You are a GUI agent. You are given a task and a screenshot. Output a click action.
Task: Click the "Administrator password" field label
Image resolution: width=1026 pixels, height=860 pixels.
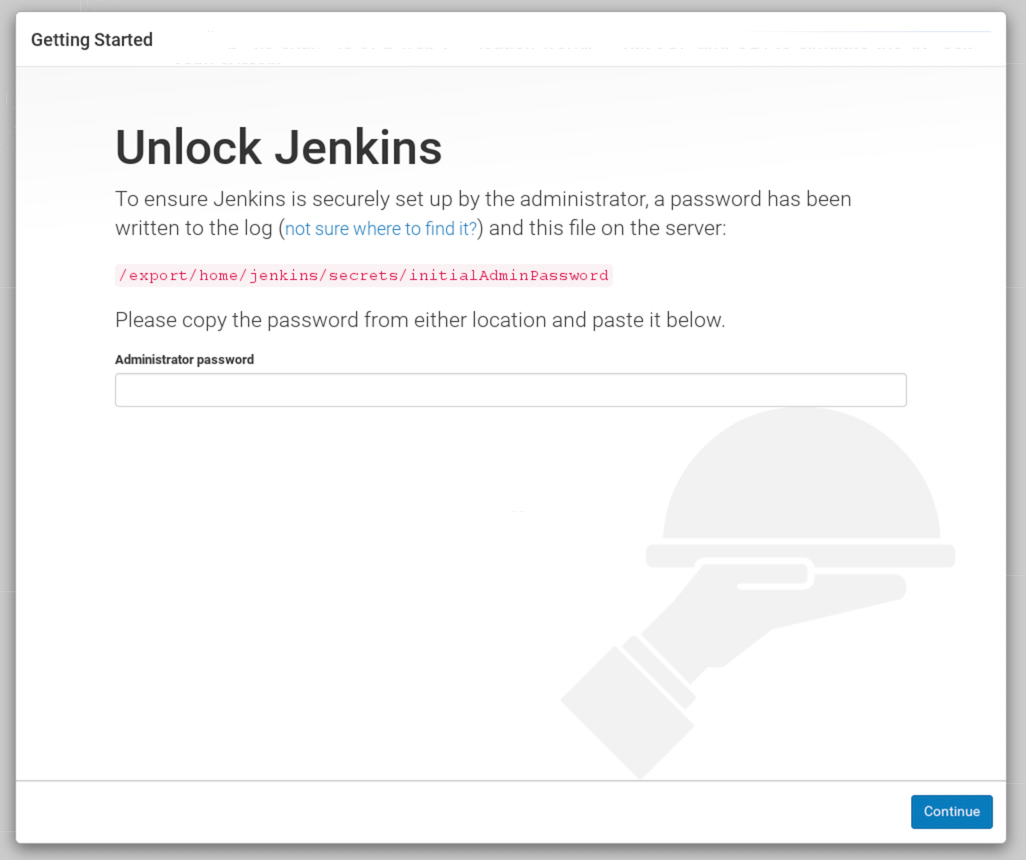coord(184,360)
